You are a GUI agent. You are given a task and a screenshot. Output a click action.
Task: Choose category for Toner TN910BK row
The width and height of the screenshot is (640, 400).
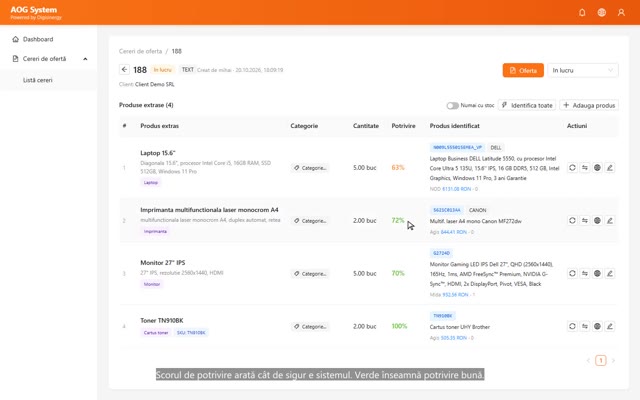click(x=310, y=327)
